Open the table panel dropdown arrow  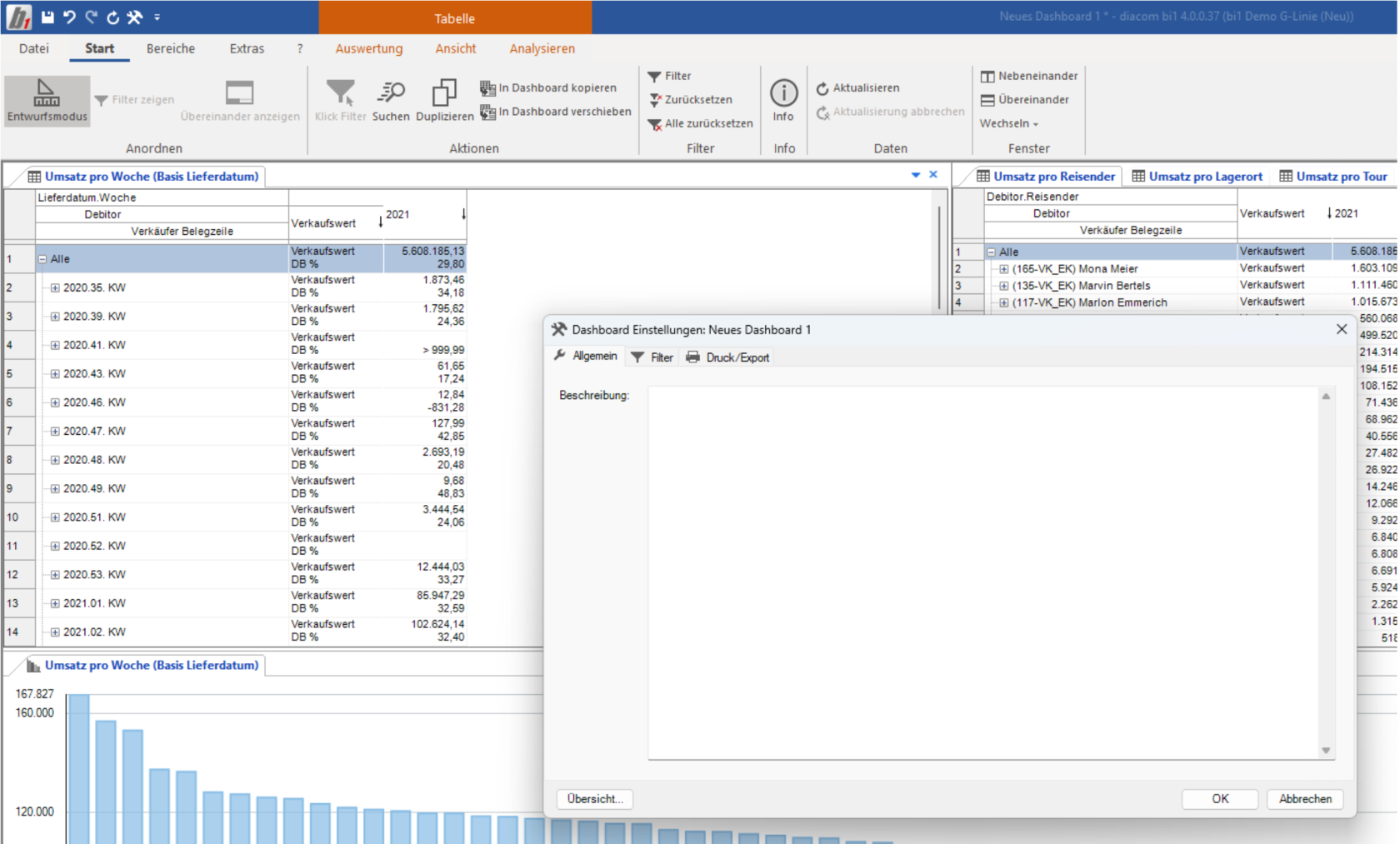tap(916, 175)
